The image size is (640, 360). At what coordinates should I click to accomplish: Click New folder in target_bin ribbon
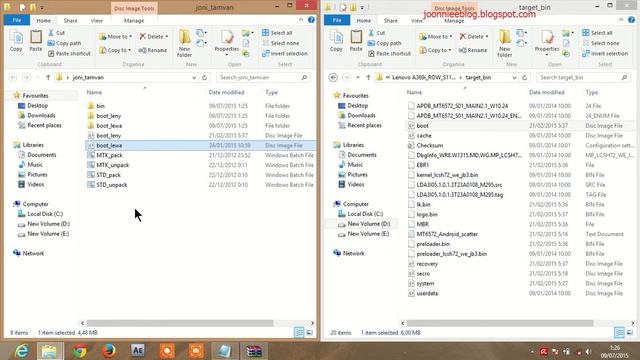[x=504, y=43]
